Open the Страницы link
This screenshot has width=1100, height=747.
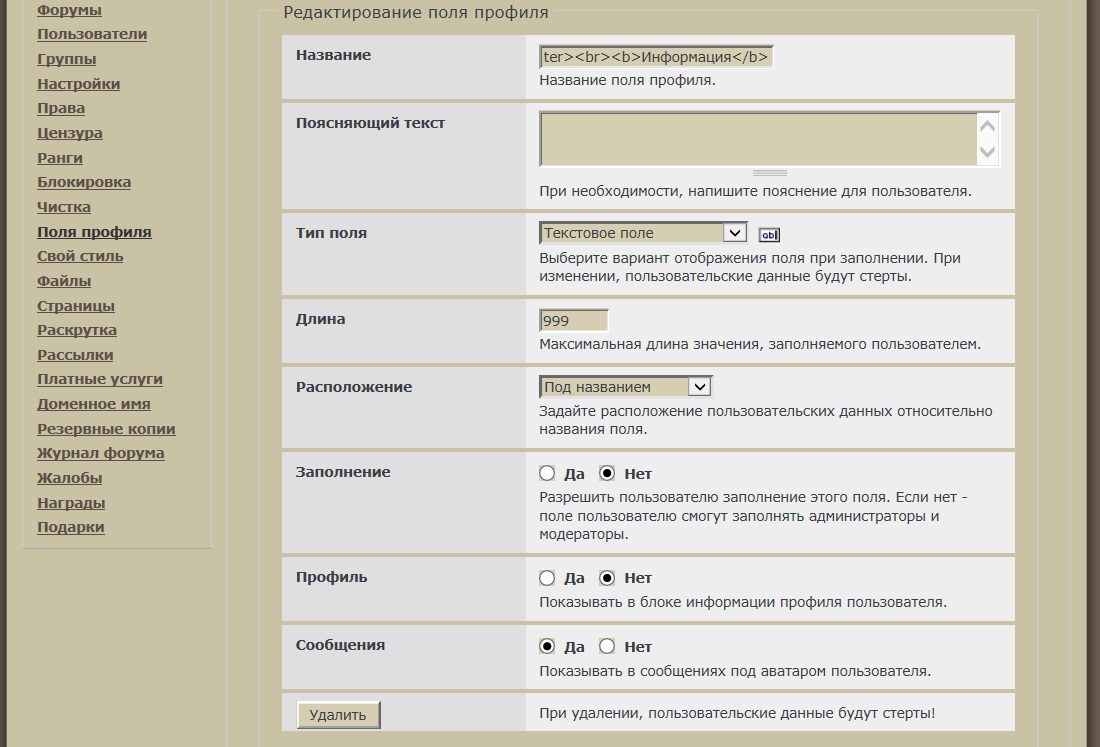[76, 306]
